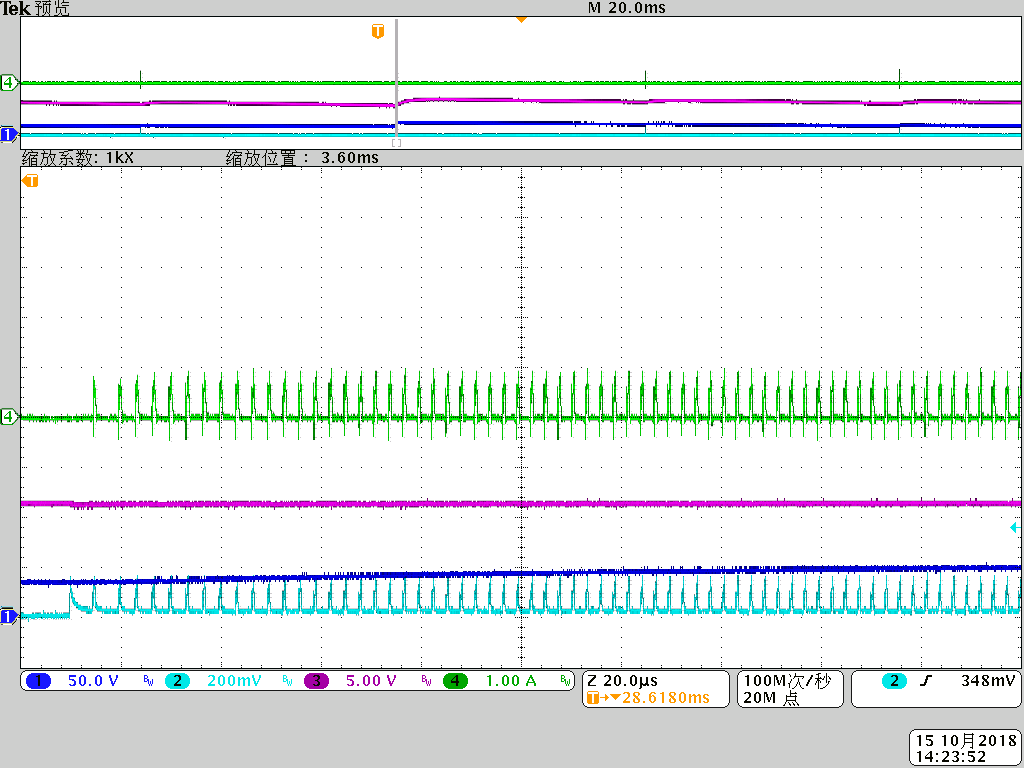This screenshot has width=1024, height=768.
Task: Click the 50.0 V channel 1 scale readout
Action: click(93, 680)
